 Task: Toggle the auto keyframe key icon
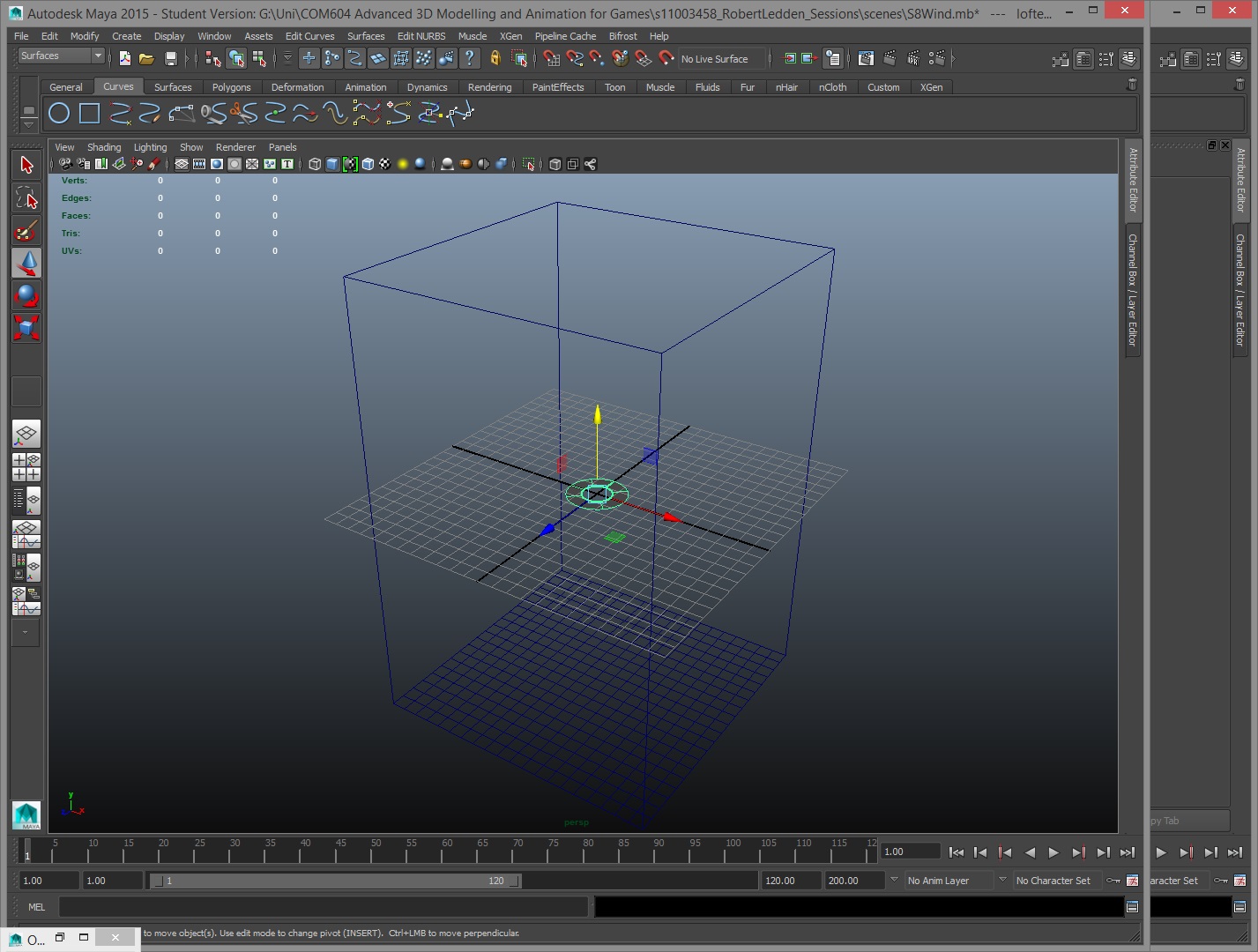click(1113, 881)
